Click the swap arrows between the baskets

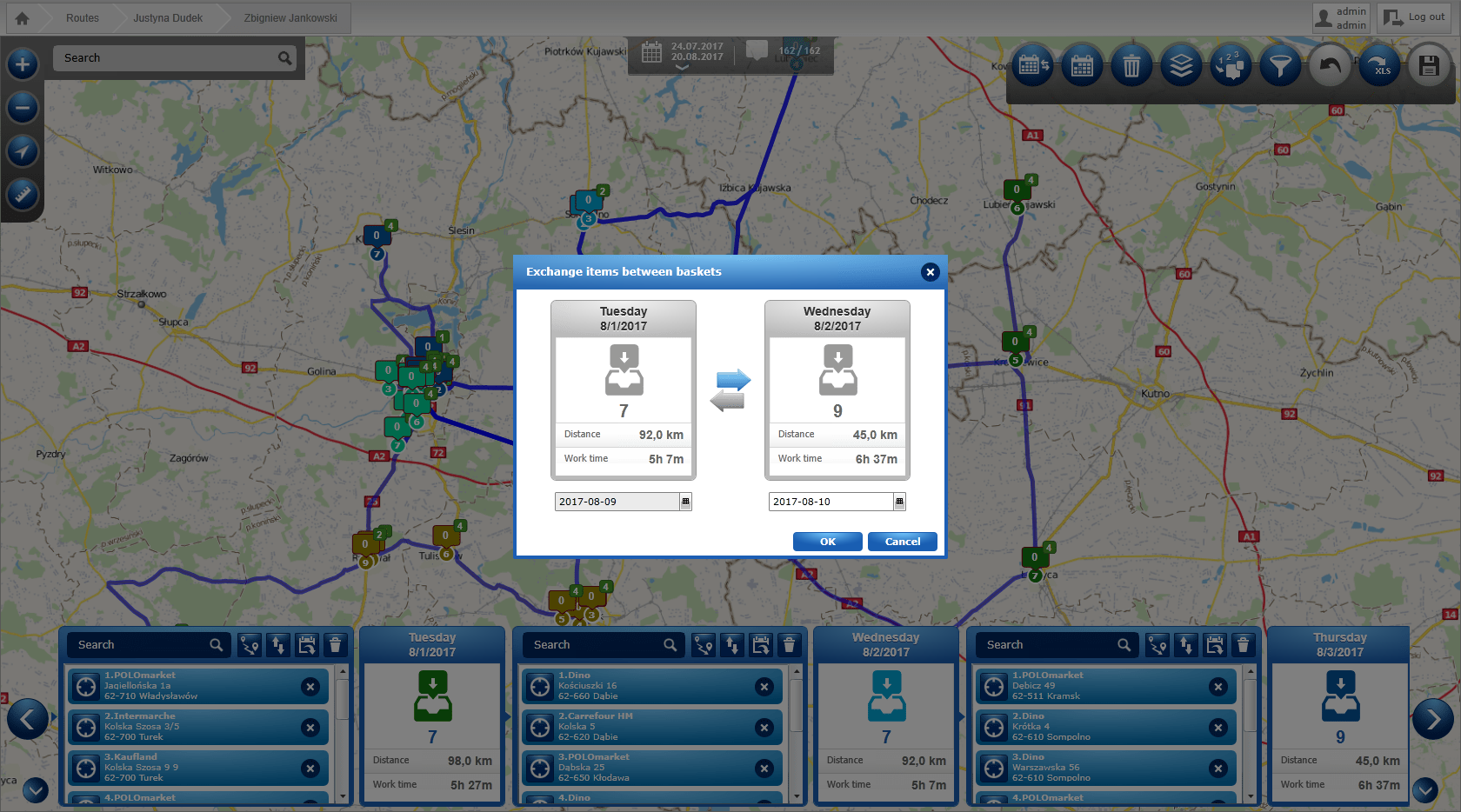point(730,389)
